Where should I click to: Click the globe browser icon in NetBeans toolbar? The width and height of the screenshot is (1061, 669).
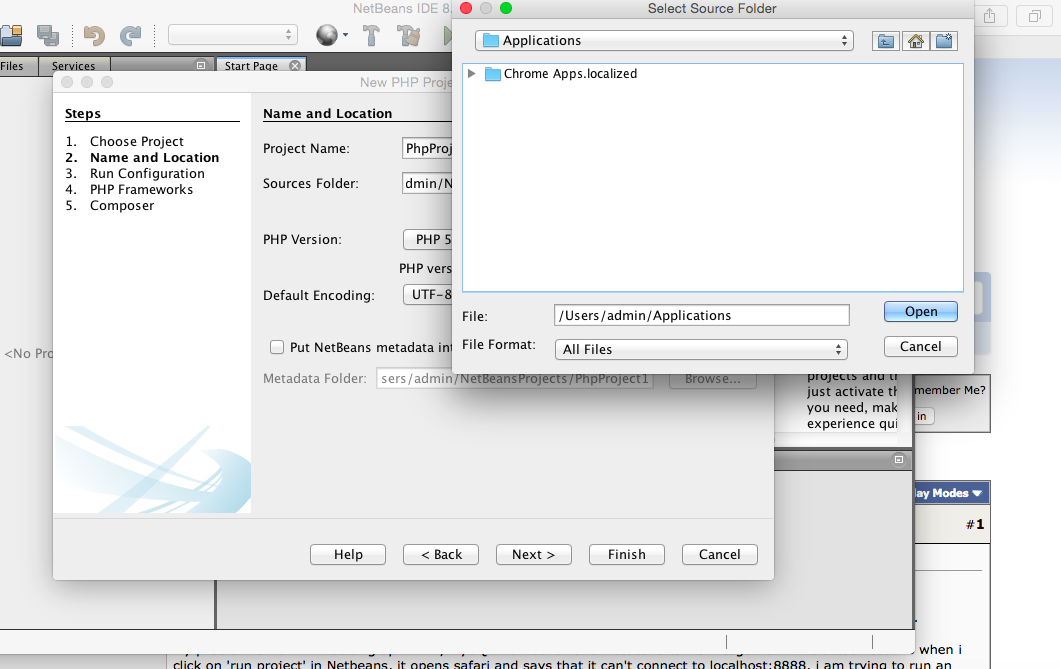[327, 35]
